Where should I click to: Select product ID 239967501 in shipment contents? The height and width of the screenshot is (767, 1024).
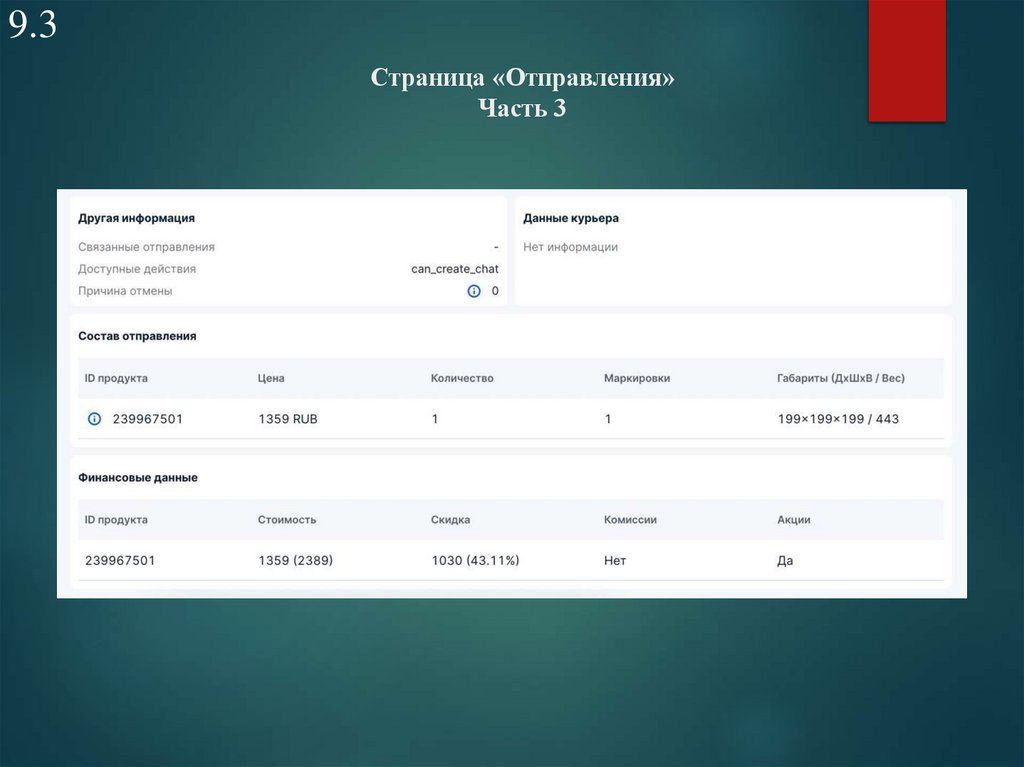point(148,419)
